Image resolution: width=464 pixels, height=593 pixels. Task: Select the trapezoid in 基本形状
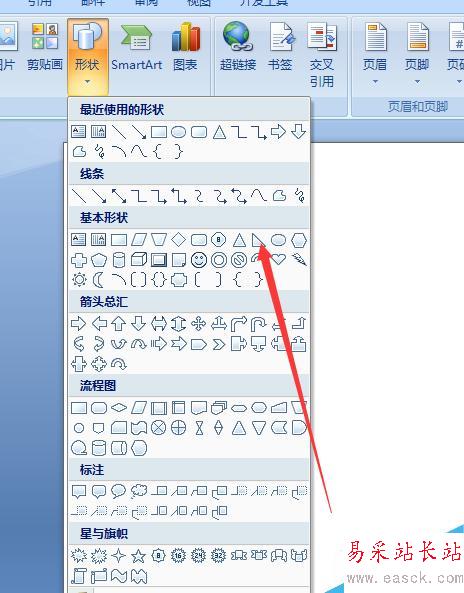(x=159, y=240)
